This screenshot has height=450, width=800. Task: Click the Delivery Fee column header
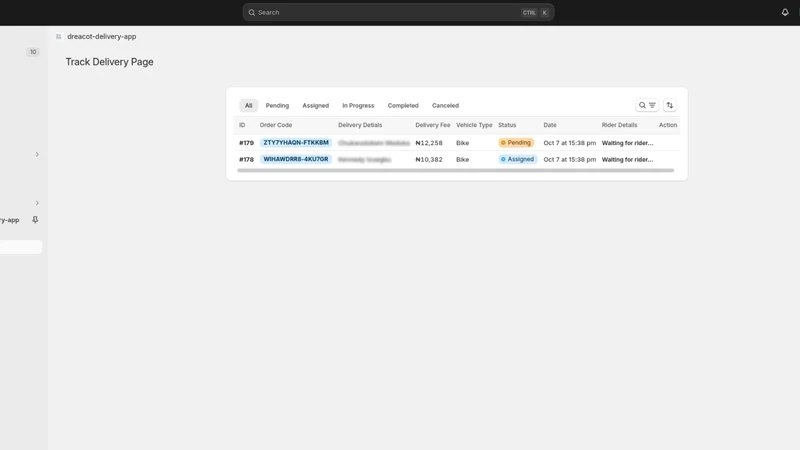[x=433, y=125]
